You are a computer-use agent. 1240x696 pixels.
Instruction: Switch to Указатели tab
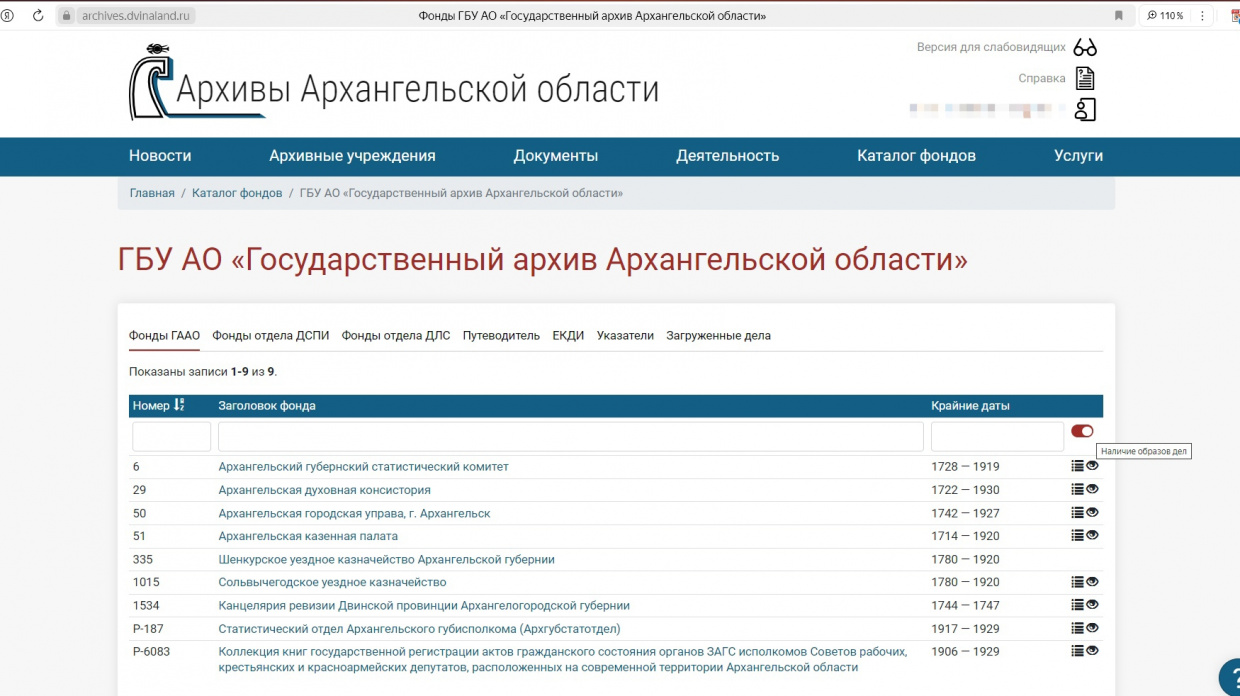[625, 336]
